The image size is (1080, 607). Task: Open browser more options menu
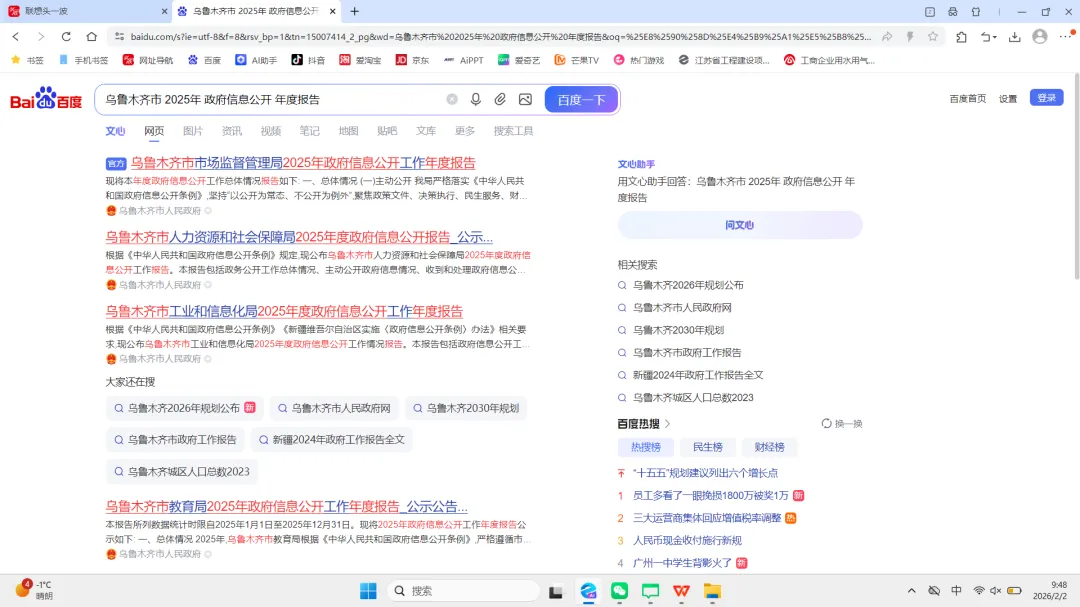click(x=1066, y=37)
